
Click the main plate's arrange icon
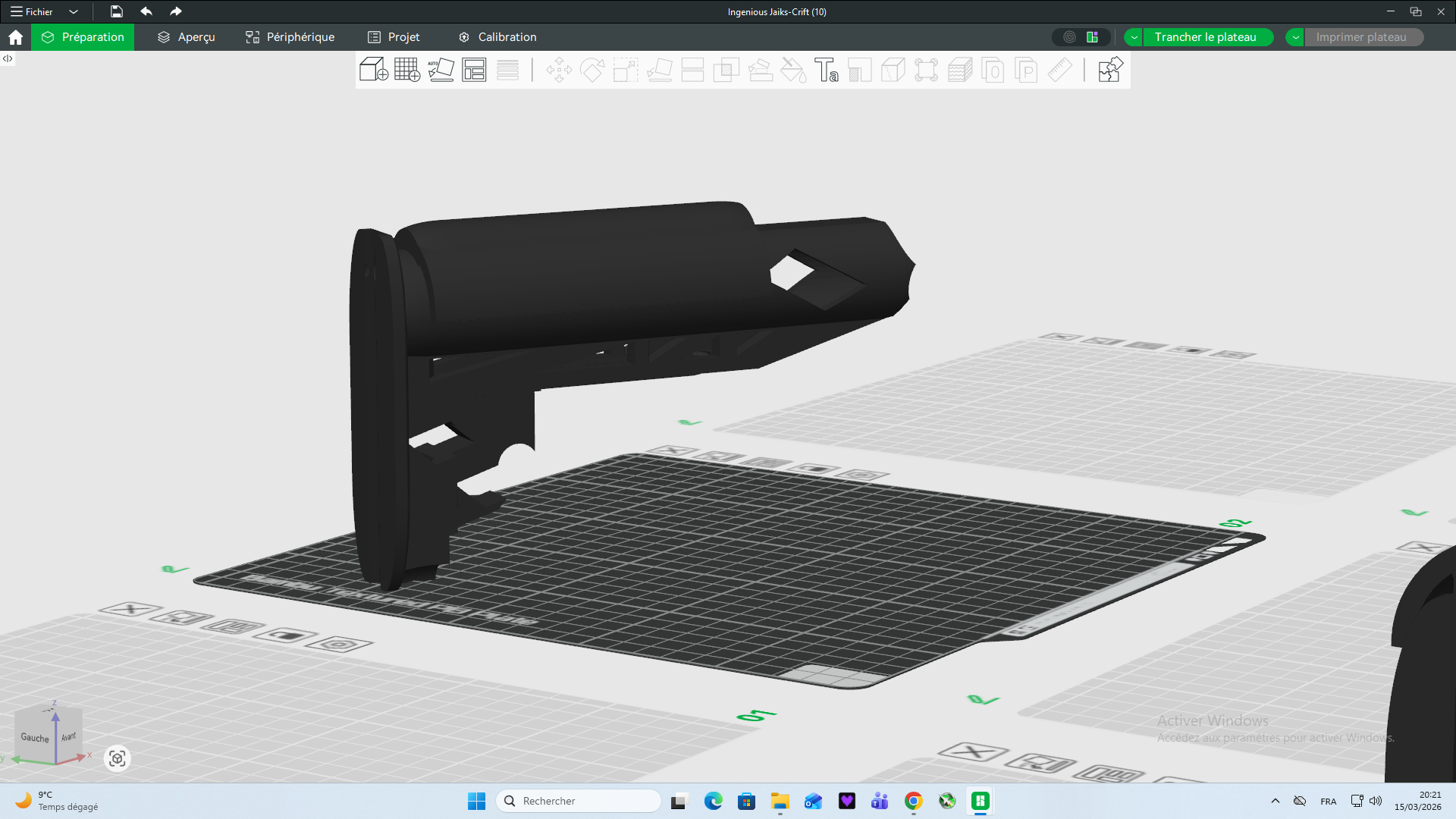pyautogui.click(x=766, y=463)
